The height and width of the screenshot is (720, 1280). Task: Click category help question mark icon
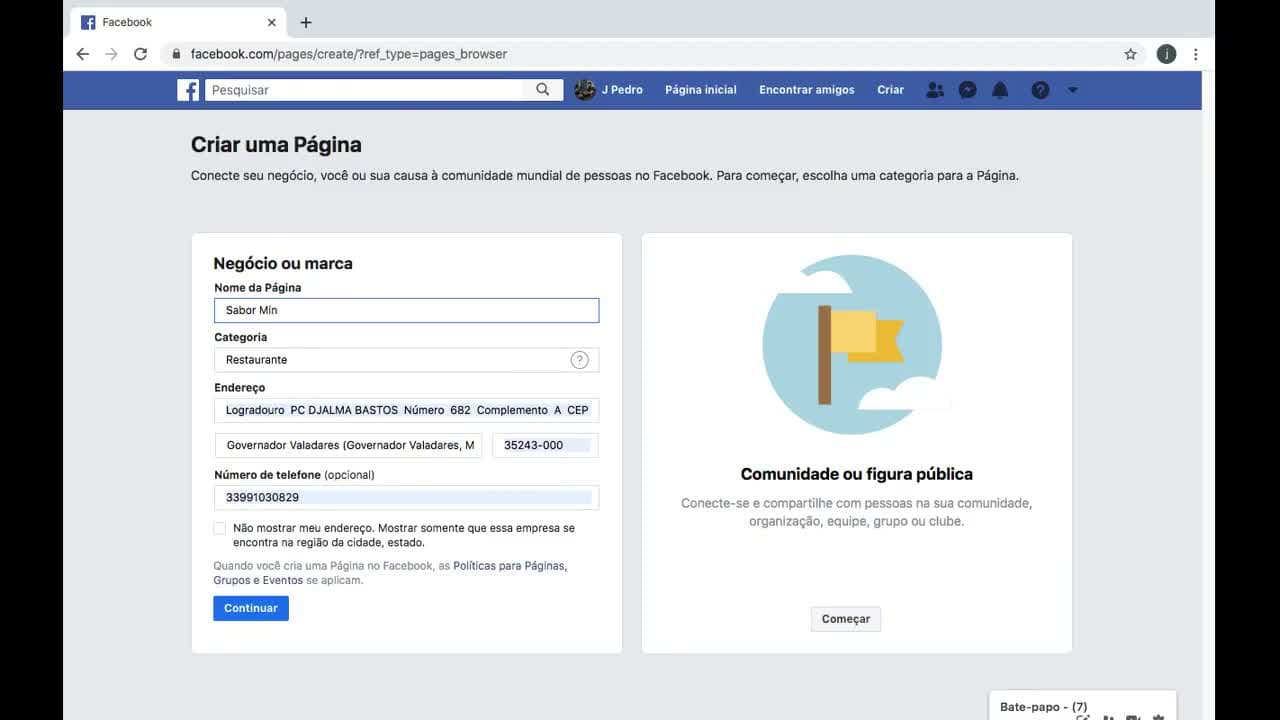tap(579, 360)
